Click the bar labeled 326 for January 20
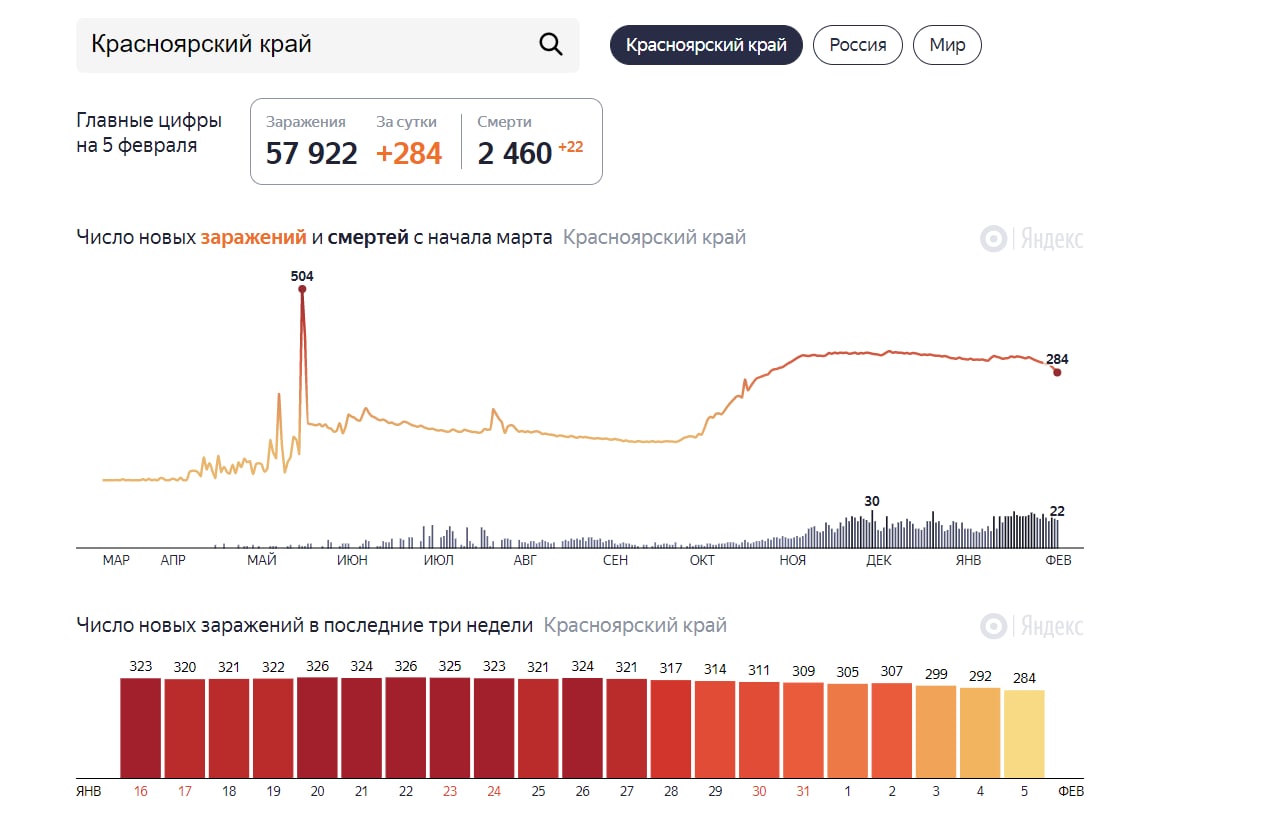Viewport: 1269px width, 820px height. pos(317,728)
